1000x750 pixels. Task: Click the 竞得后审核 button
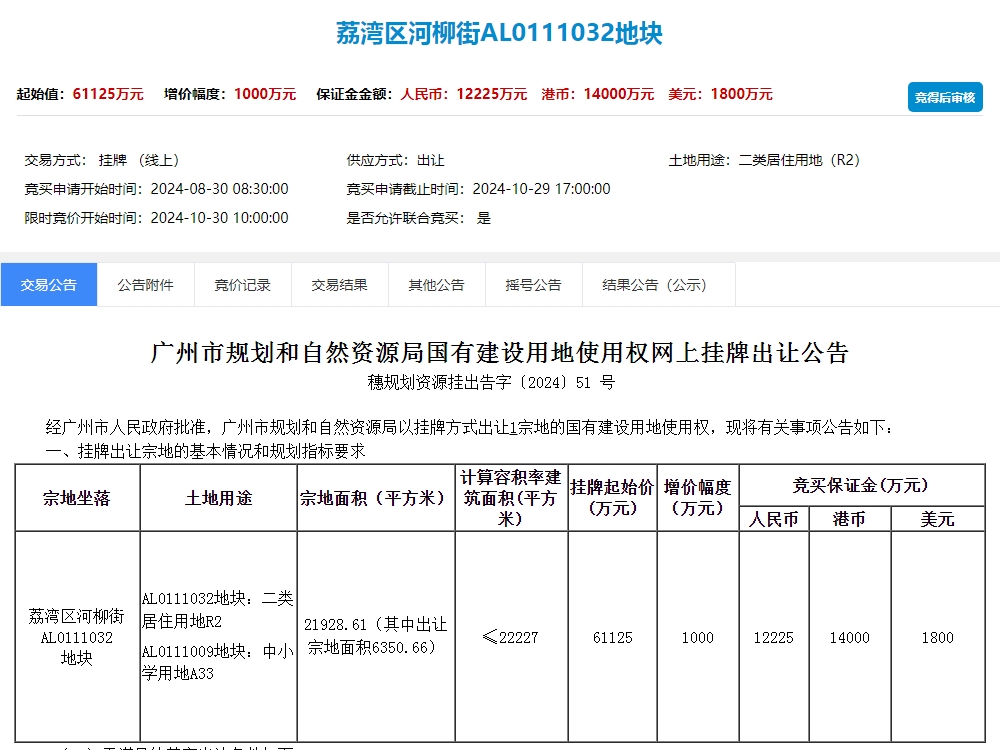pos(943,97)
